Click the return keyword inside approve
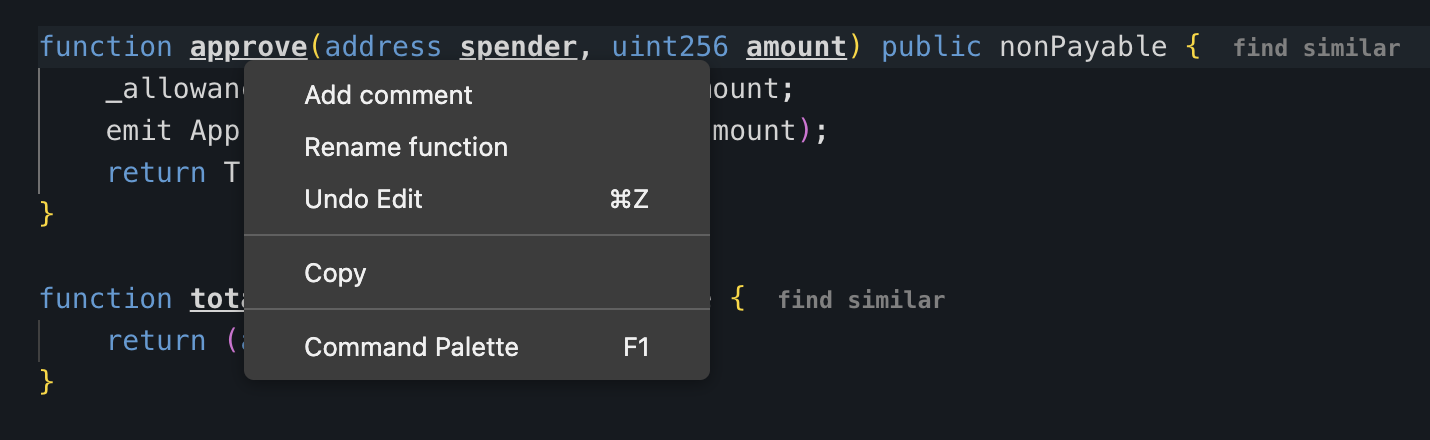This screenshot has width=1430, height=440. click(x=157, y=172)
